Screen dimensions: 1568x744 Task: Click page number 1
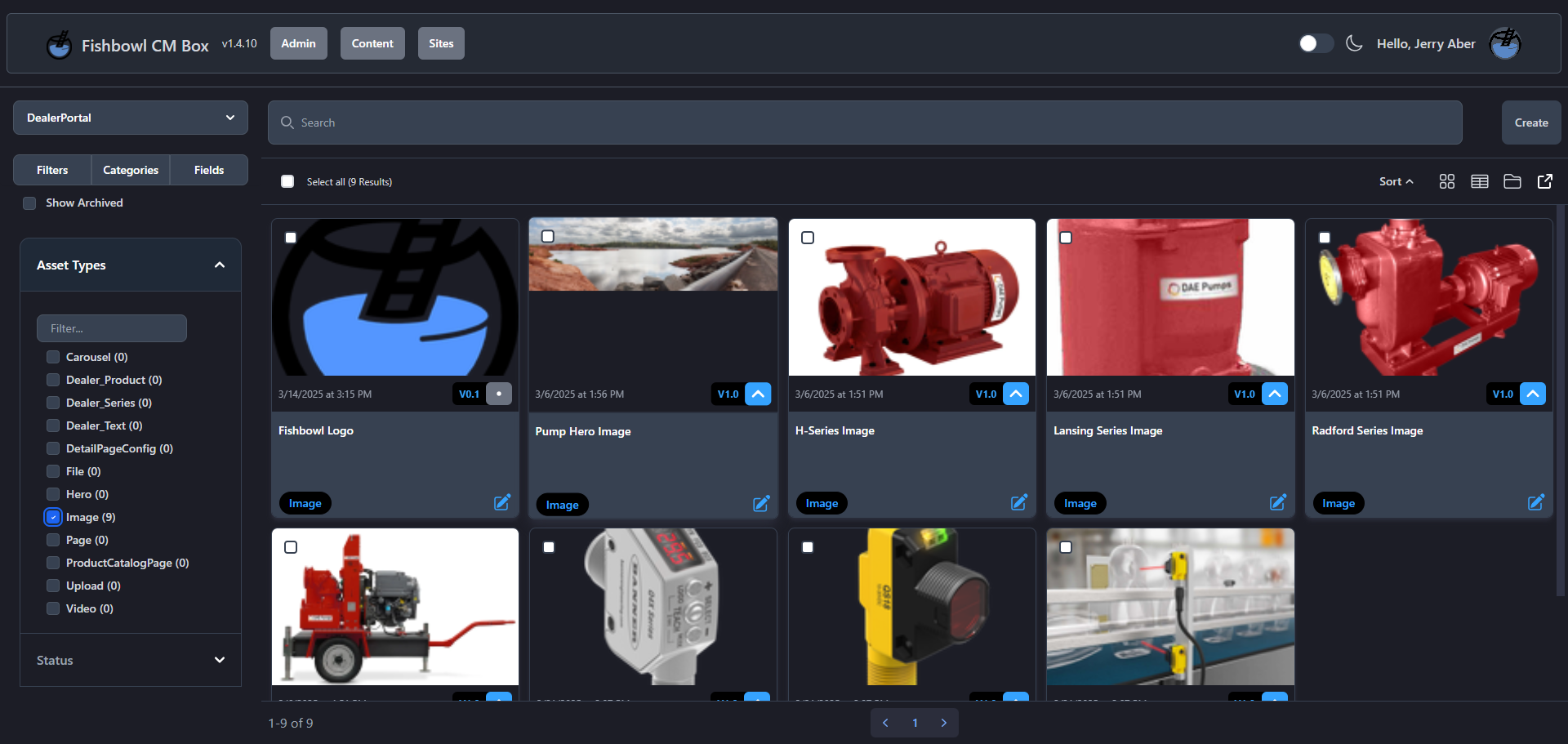915,723
